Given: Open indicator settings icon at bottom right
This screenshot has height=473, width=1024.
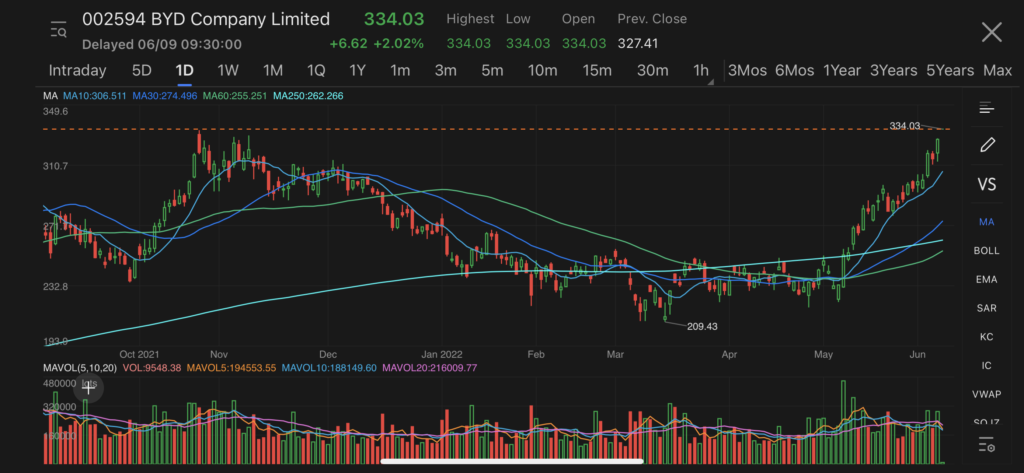Looking at the screenshot, I should click(x=987, y=447).
